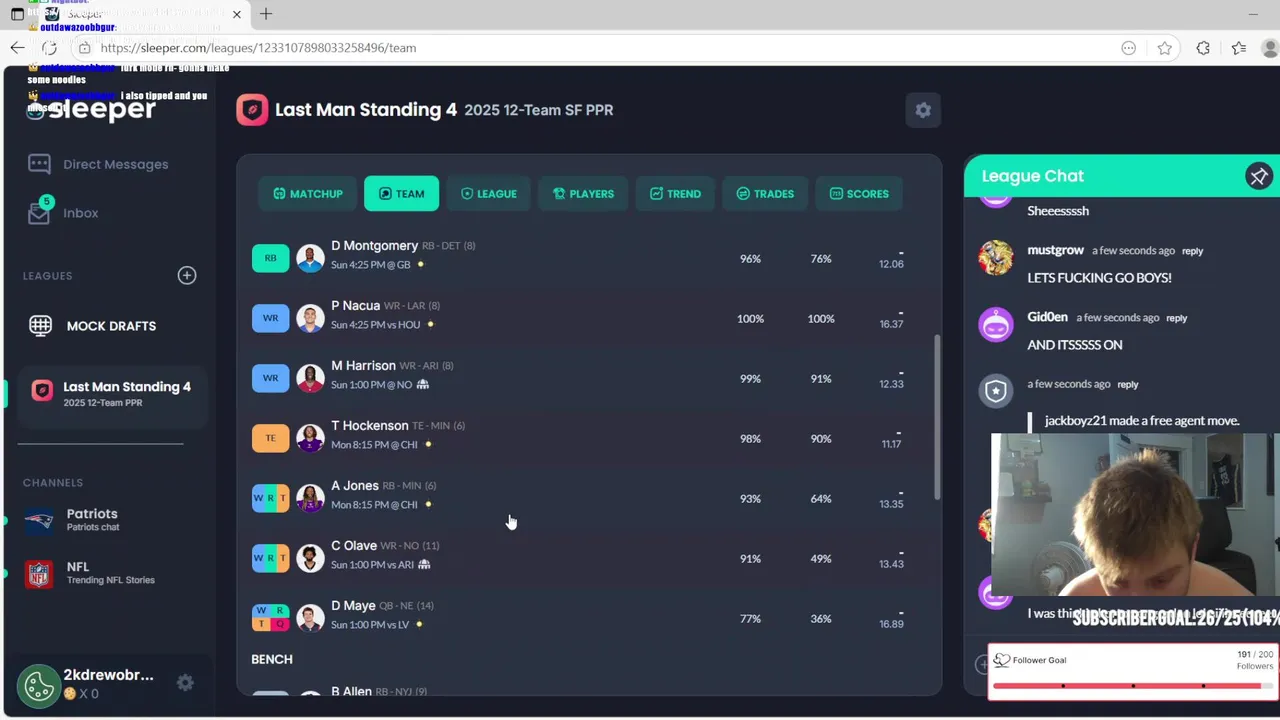Click weather icon in D Montgomery game info
This screenshot has width=1280, height=720.
[x=420, y=264]
